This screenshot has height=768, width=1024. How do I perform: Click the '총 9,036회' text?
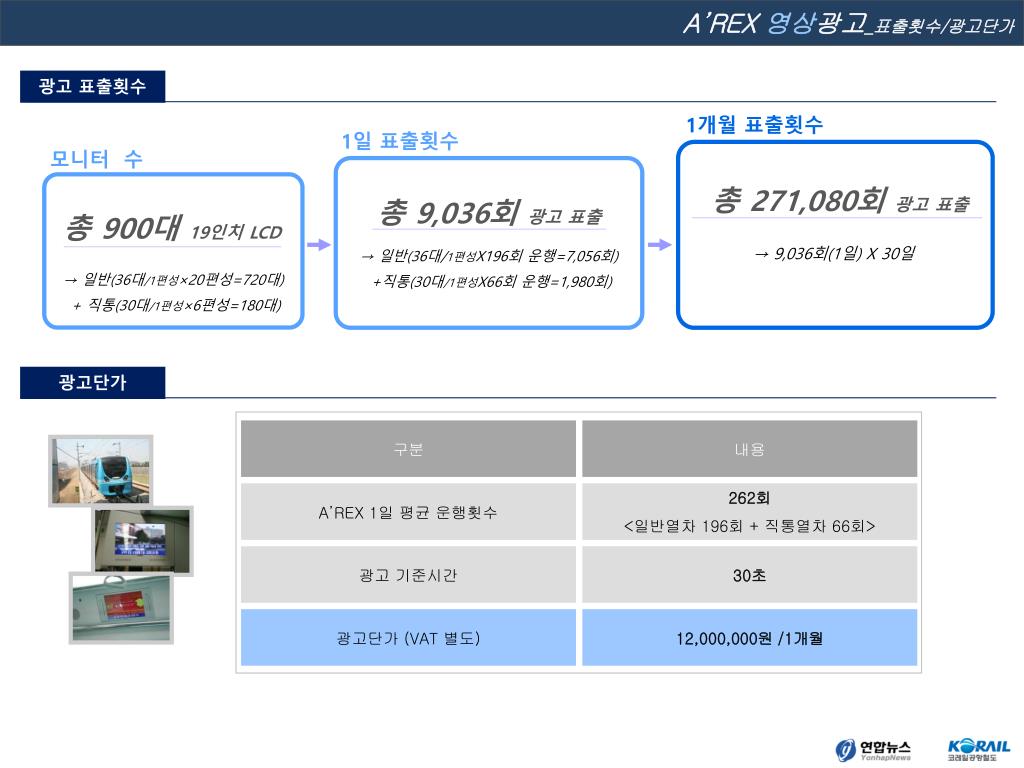450,212
